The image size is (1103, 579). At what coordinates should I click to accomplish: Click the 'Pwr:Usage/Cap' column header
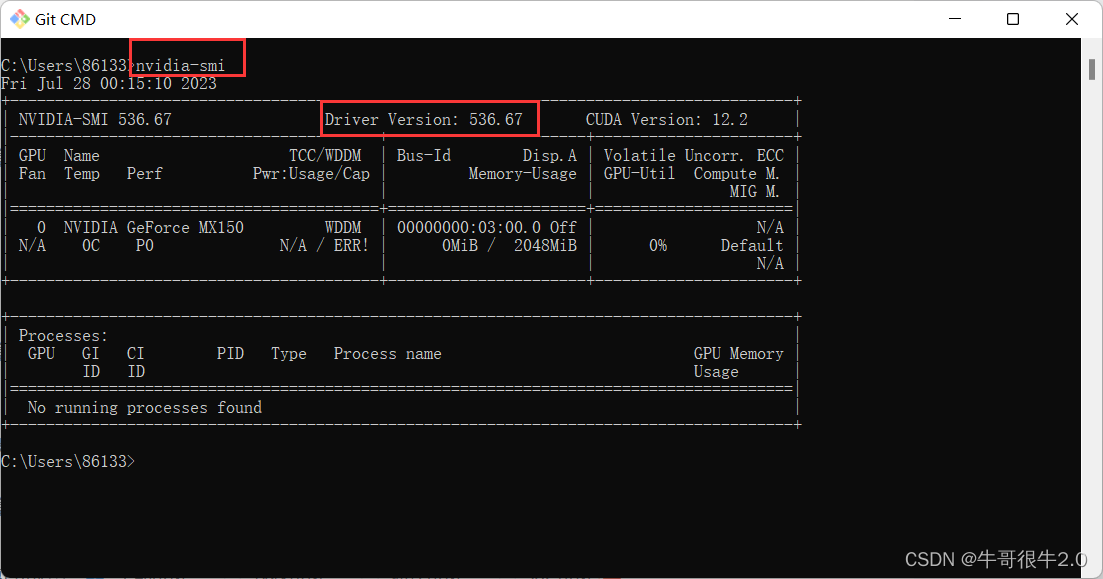click(x=311, y=174)
